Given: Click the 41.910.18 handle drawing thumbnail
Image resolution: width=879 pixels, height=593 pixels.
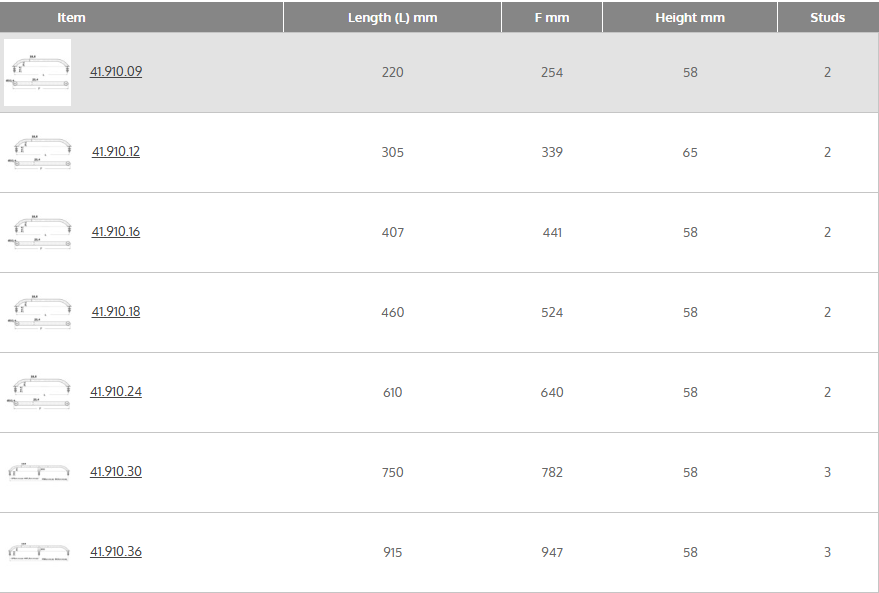Looking at the screenshot, I should 40,312.
